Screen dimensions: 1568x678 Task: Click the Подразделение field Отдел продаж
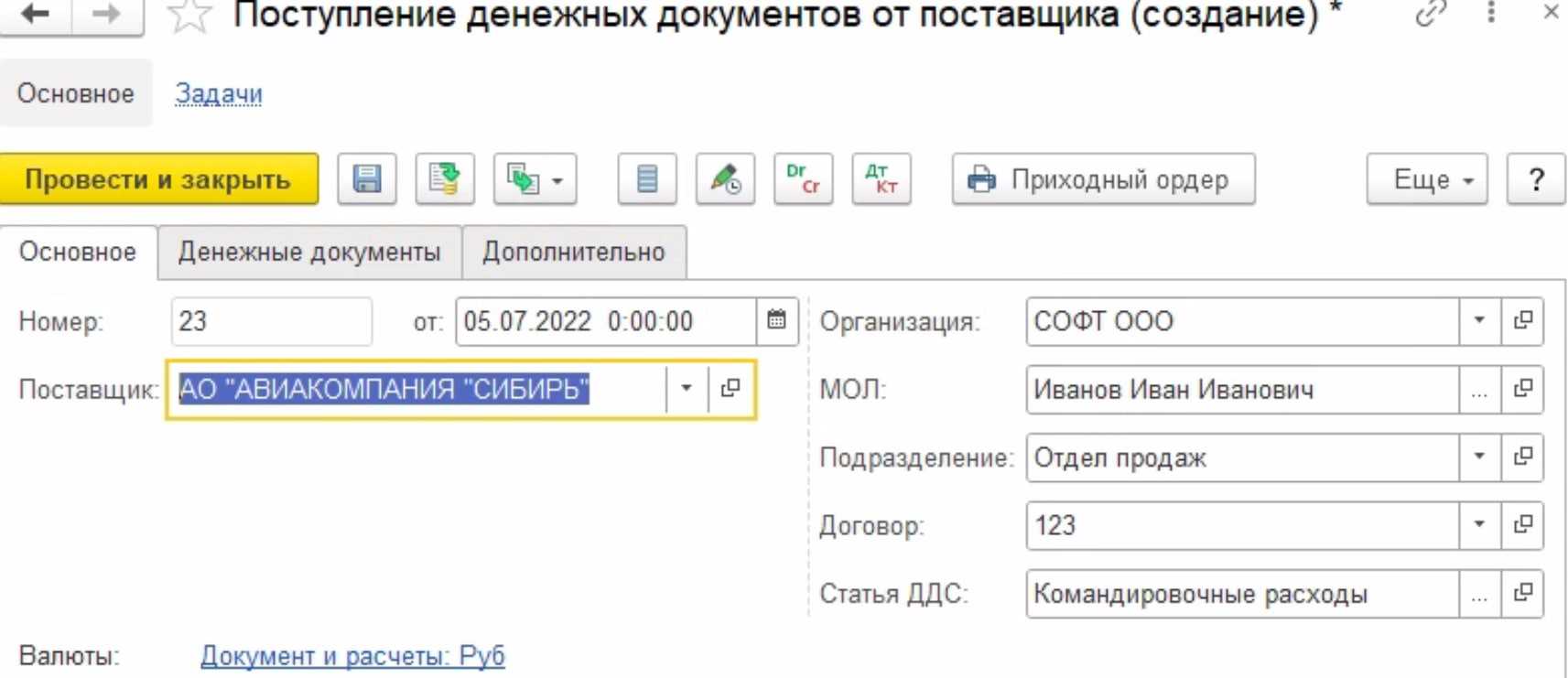(1242, 457)
